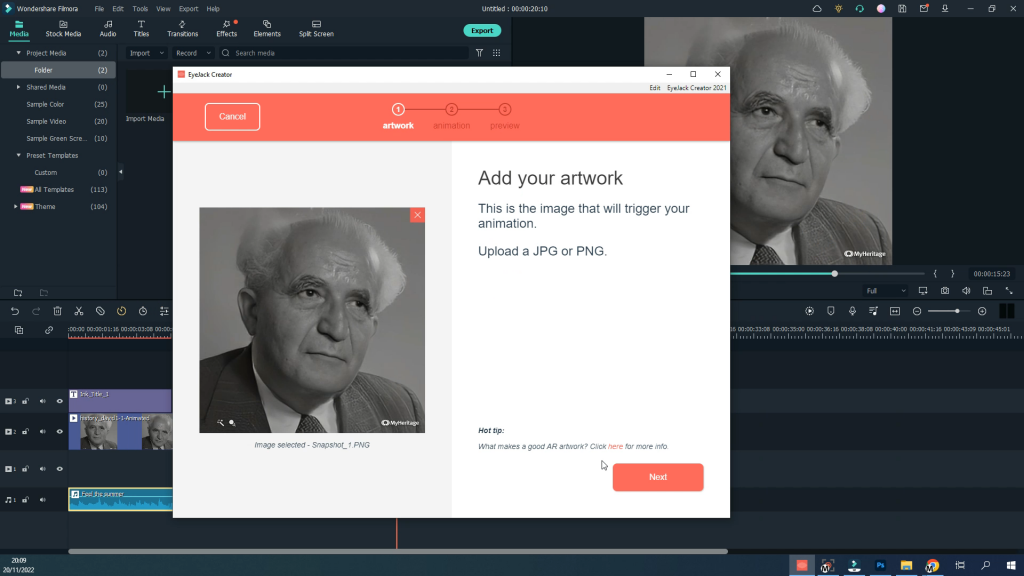The width and height of the screenshot is (1024, 576).
Task: Add a new folder in media panel
Action: point(18,293)
